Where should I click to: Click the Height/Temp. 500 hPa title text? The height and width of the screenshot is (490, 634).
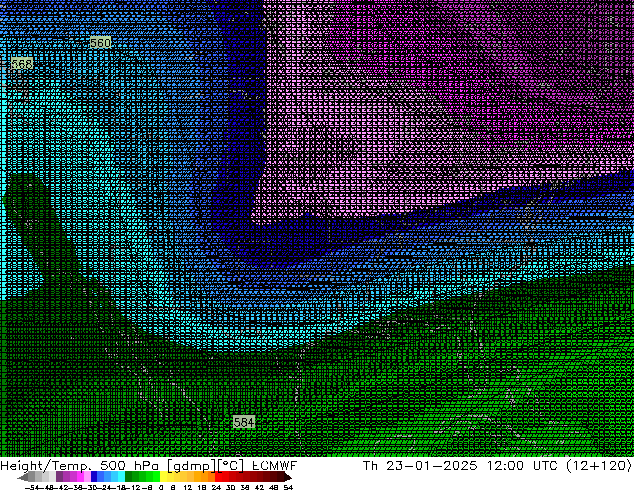[x=82, y=466]
